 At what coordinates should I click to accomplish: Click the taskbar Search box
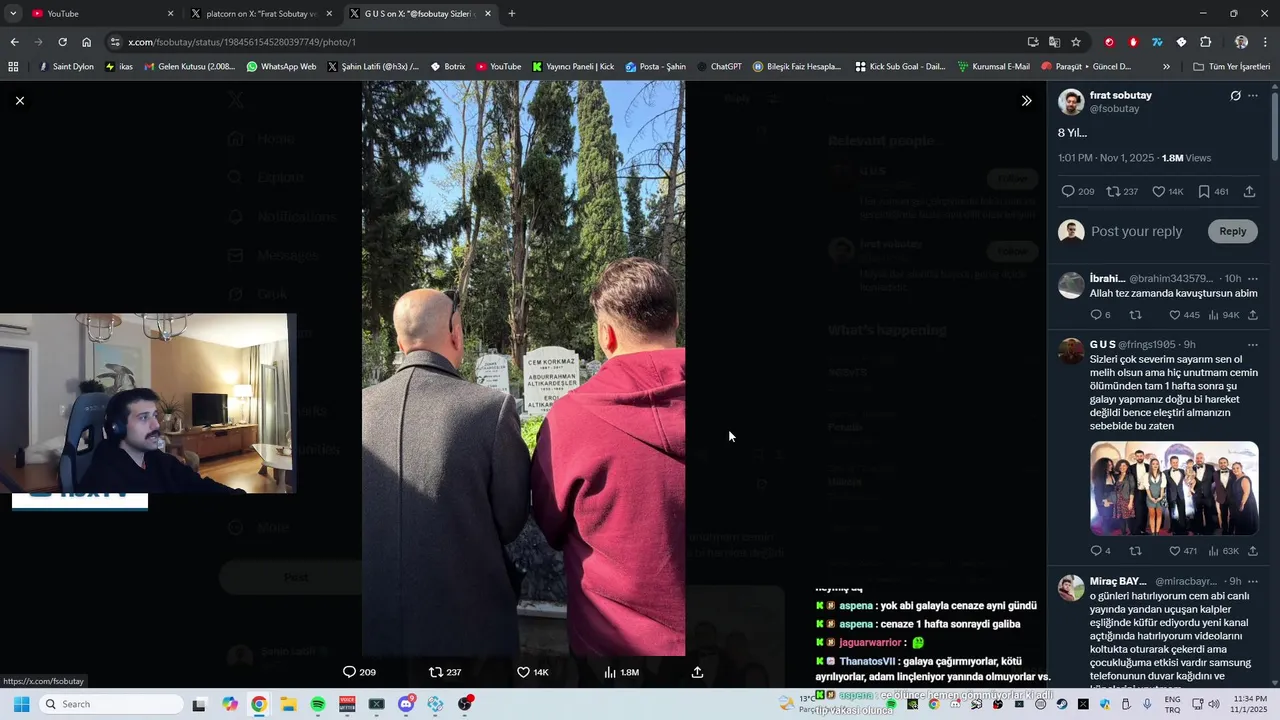point(110,704)
